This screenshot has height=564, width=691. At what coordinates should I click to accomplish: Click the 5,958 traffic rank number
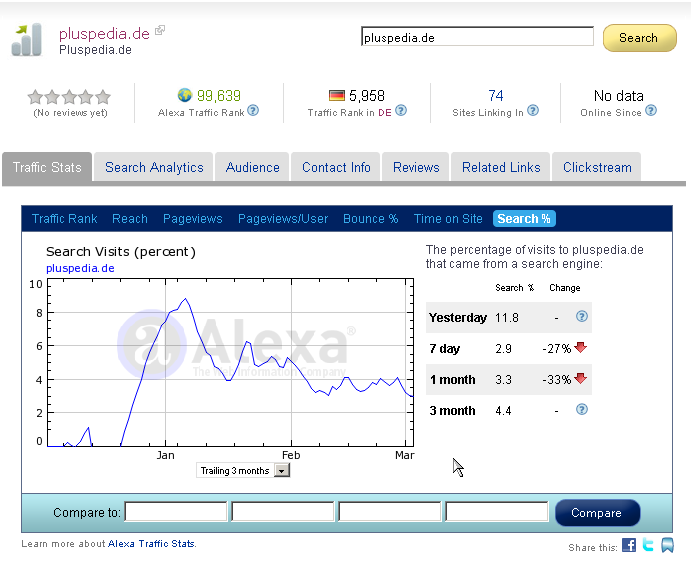click(x=367, y=96)
